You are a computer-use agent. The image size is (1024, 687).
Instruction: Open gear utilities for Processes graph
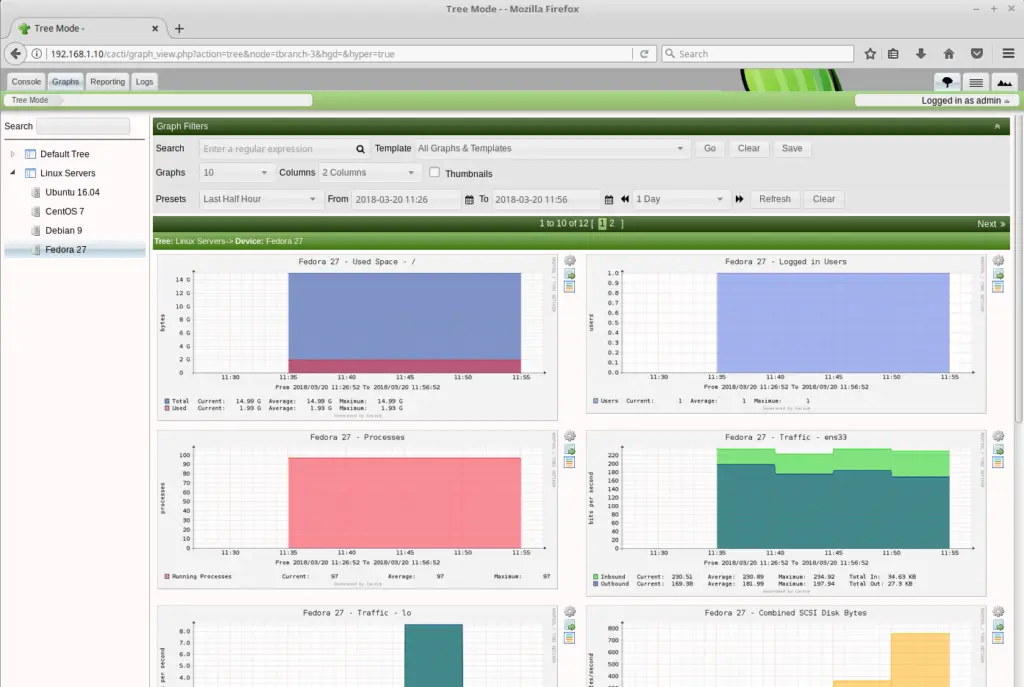[x=570, y=436]
